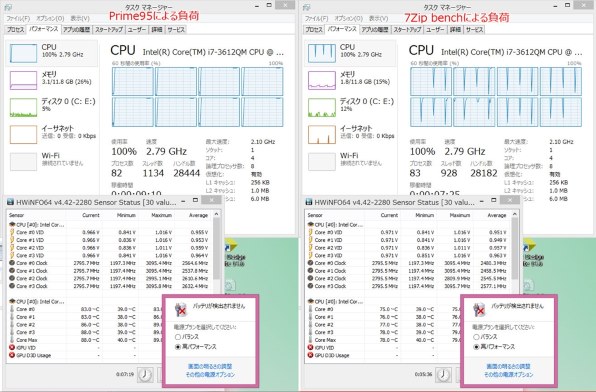Click clock icon for Core #0 Clock 2795.7 MHz

[12, 263]
